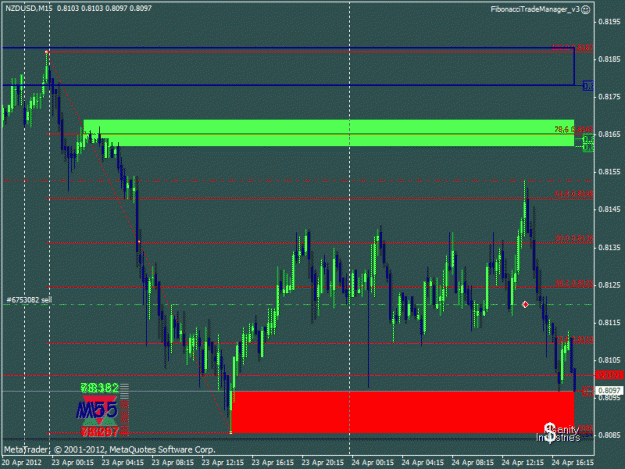The height and width of the screenshot is (469, 625).
Task: Select the red rectangle zone
Action: pyautogui.click(x=403, y=412)
